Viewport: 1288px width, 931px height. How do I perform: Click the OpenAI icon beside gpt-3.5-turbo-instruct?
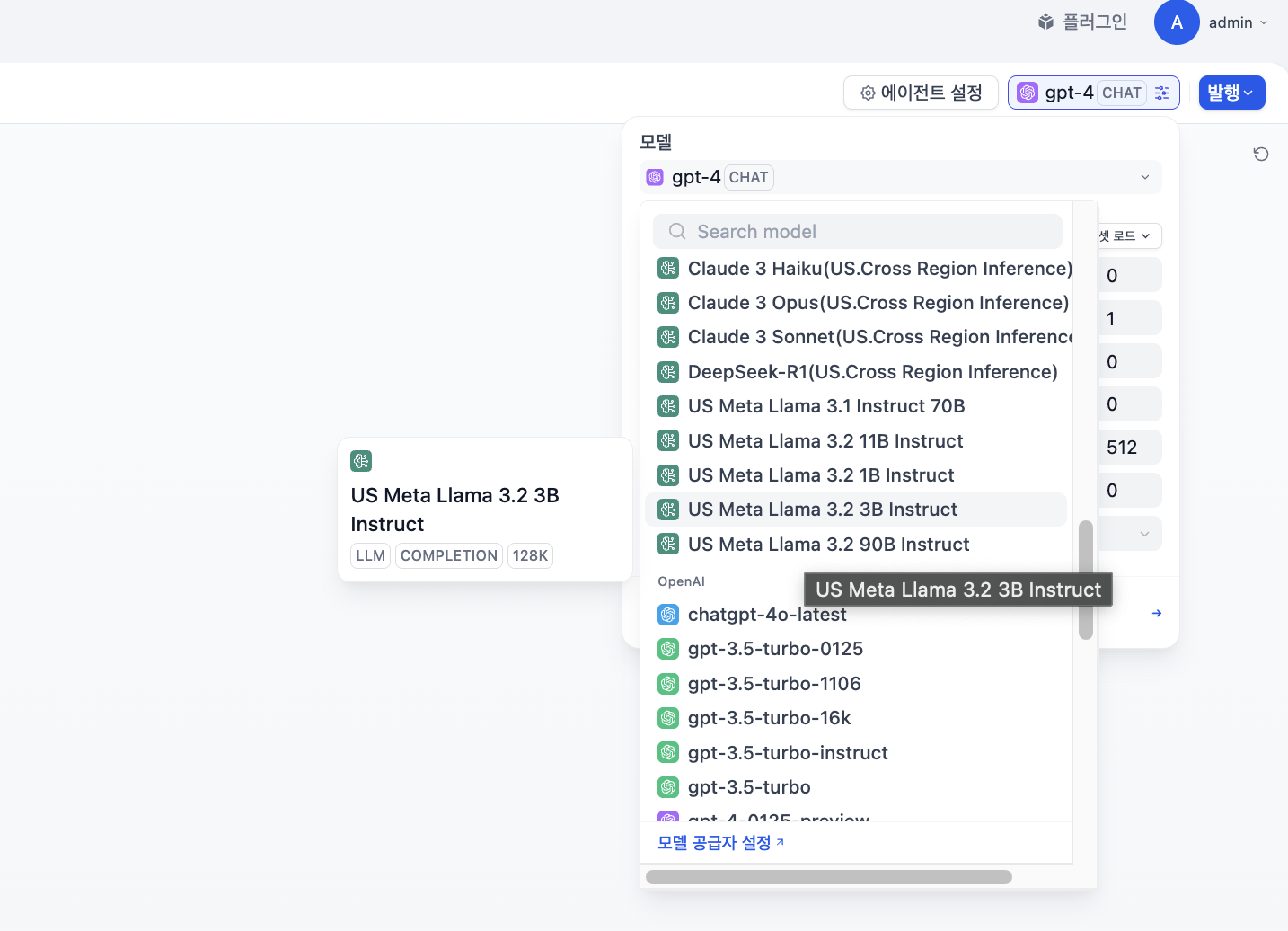pos(668,752)
